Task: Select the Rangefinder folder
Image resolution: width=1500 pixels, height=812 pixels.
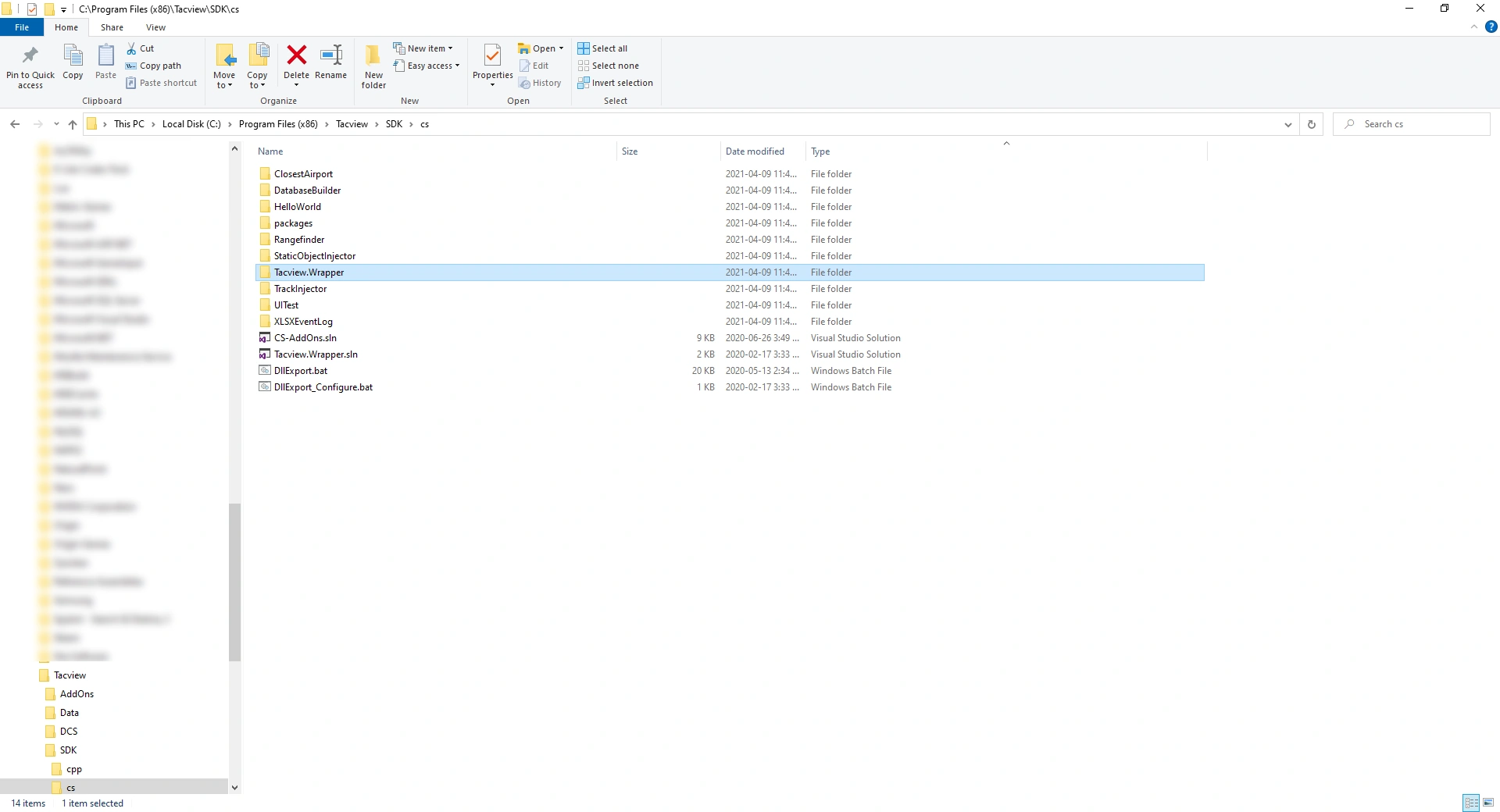Action: [x=299, y=240]
